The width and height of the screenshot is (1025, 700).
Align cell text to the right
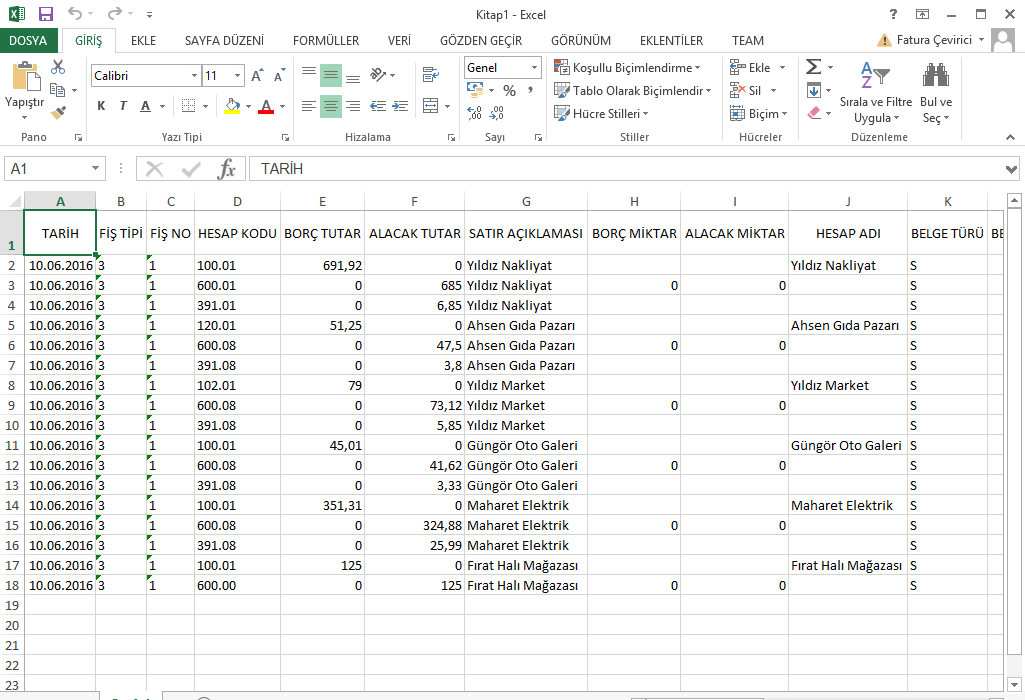click(353, 106)
